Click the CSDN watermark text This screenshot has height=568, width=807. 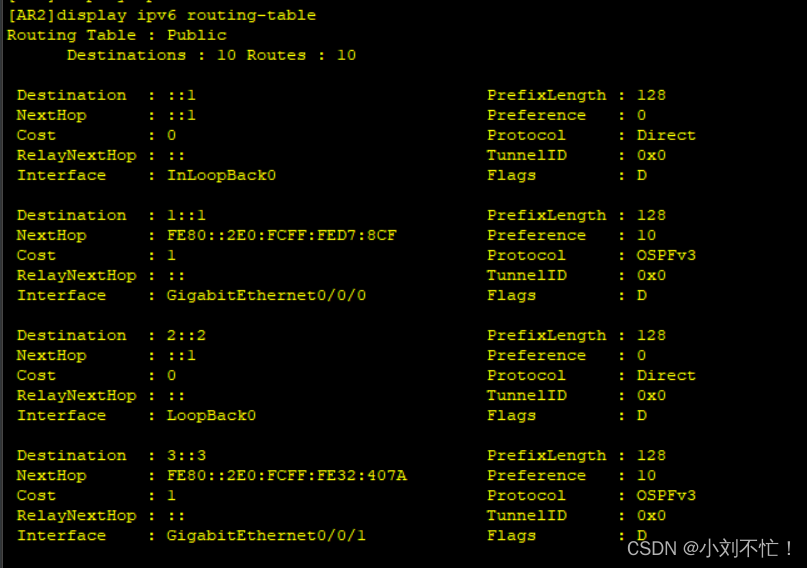(x=711, y=548)
